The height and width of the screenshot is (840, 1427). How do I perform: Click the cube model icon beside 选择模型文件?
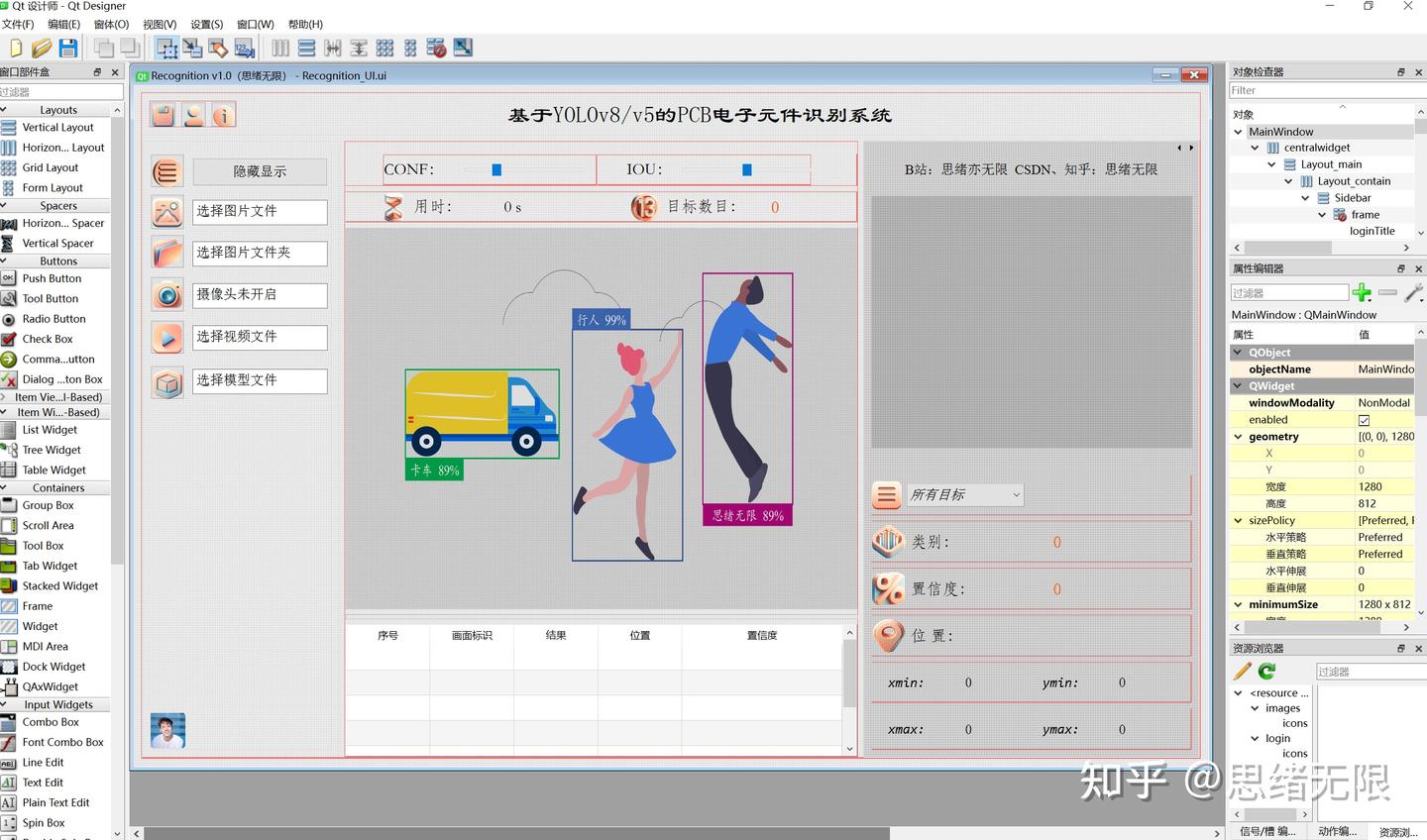[166, 379]
